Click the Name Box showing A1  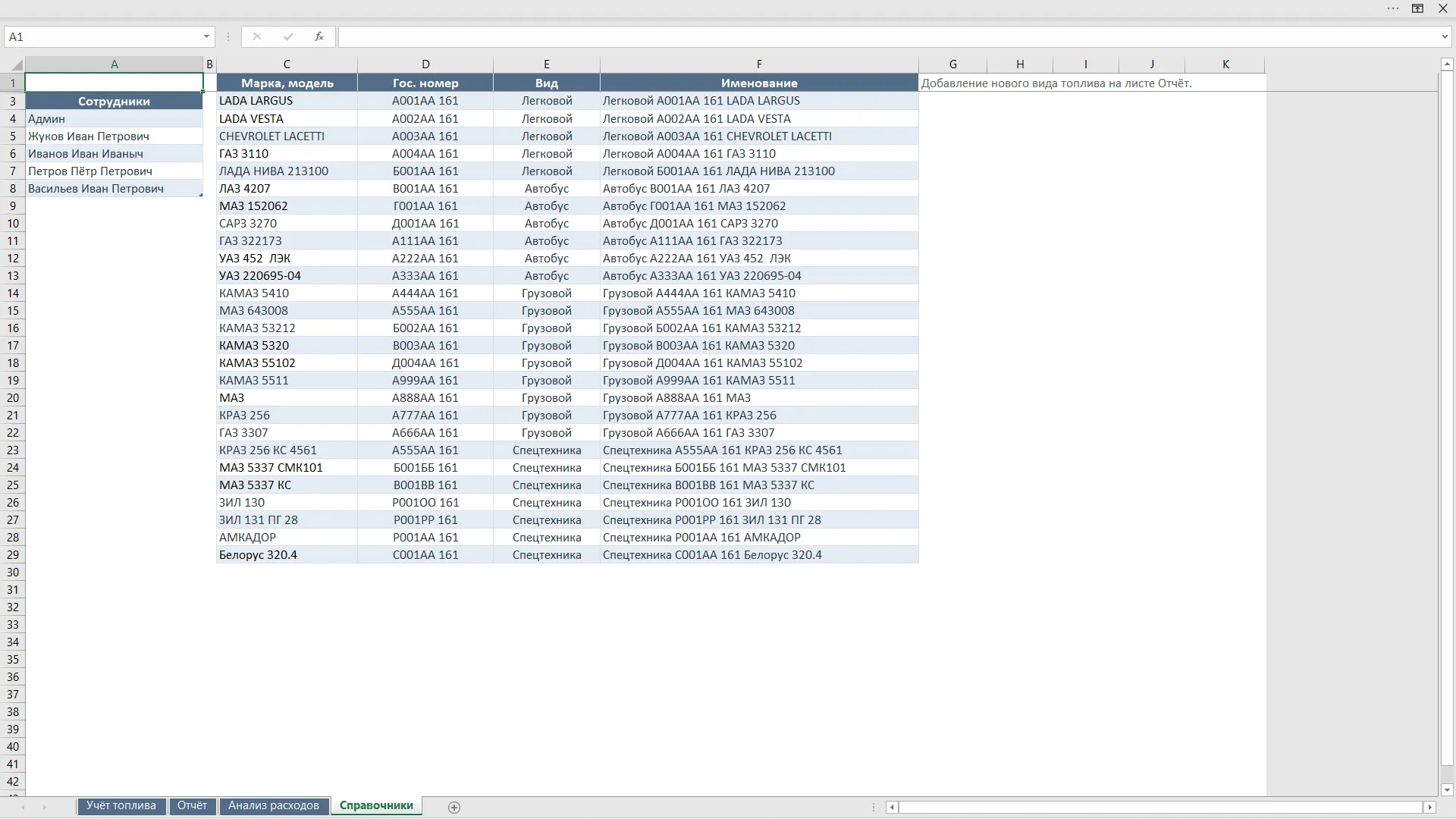click(102, 36)
